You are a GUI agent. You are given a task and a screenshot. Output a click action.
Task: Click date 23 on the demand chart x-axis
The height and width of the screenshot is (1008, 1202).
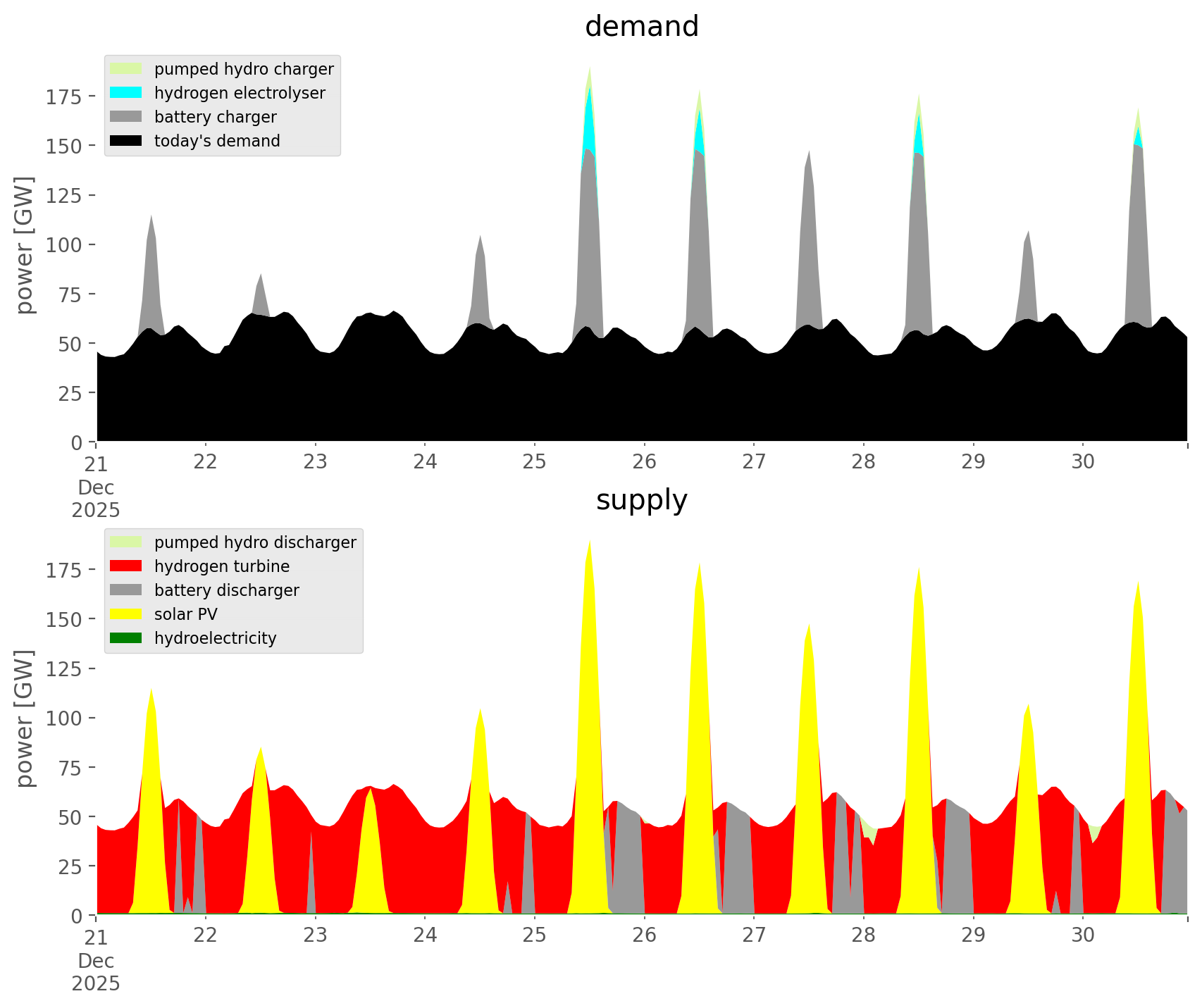pos(316,462)
